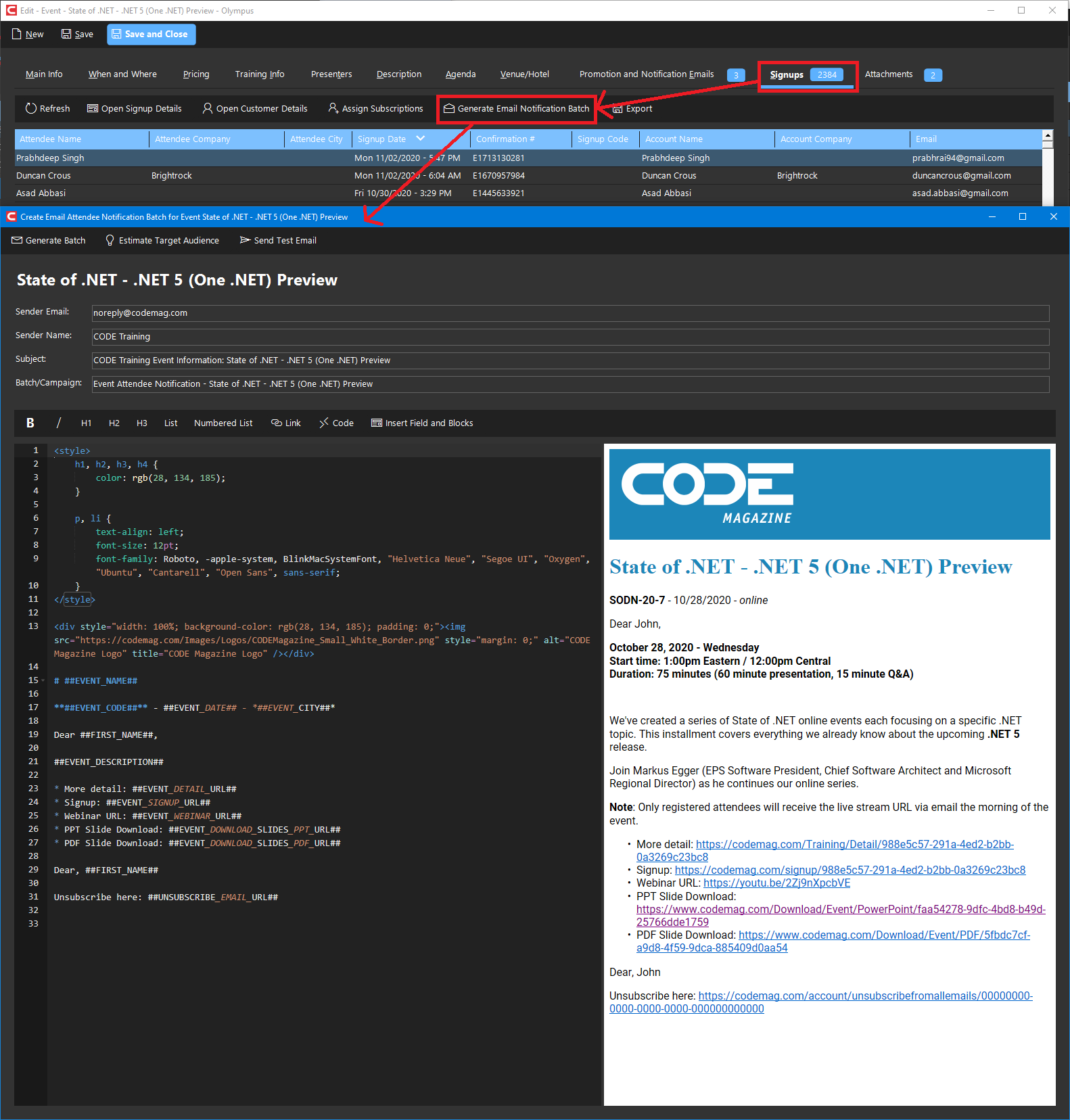Open the Main Info tab

click(44, 74)
